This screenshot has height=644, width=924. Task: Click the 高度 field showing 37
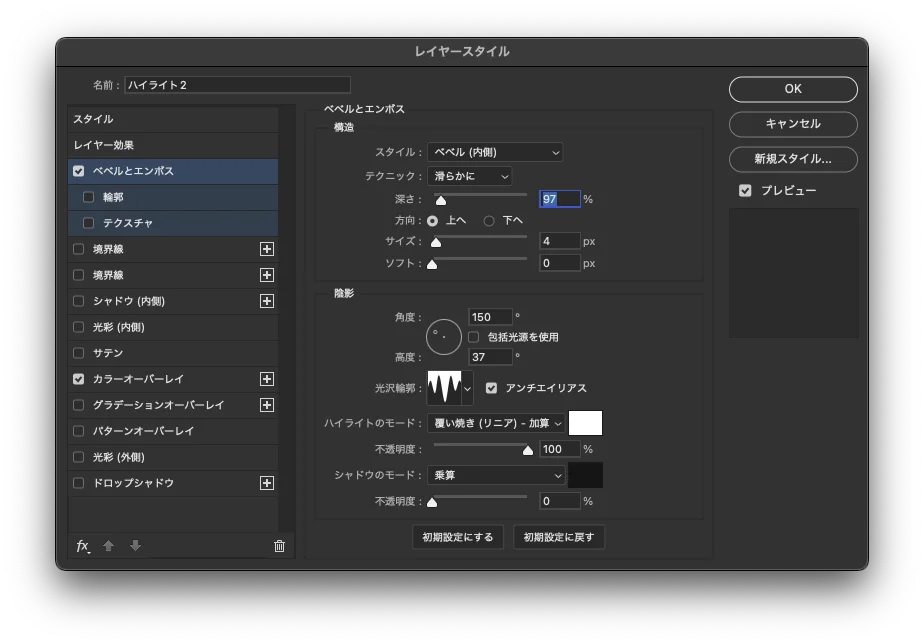coord(490,357)
